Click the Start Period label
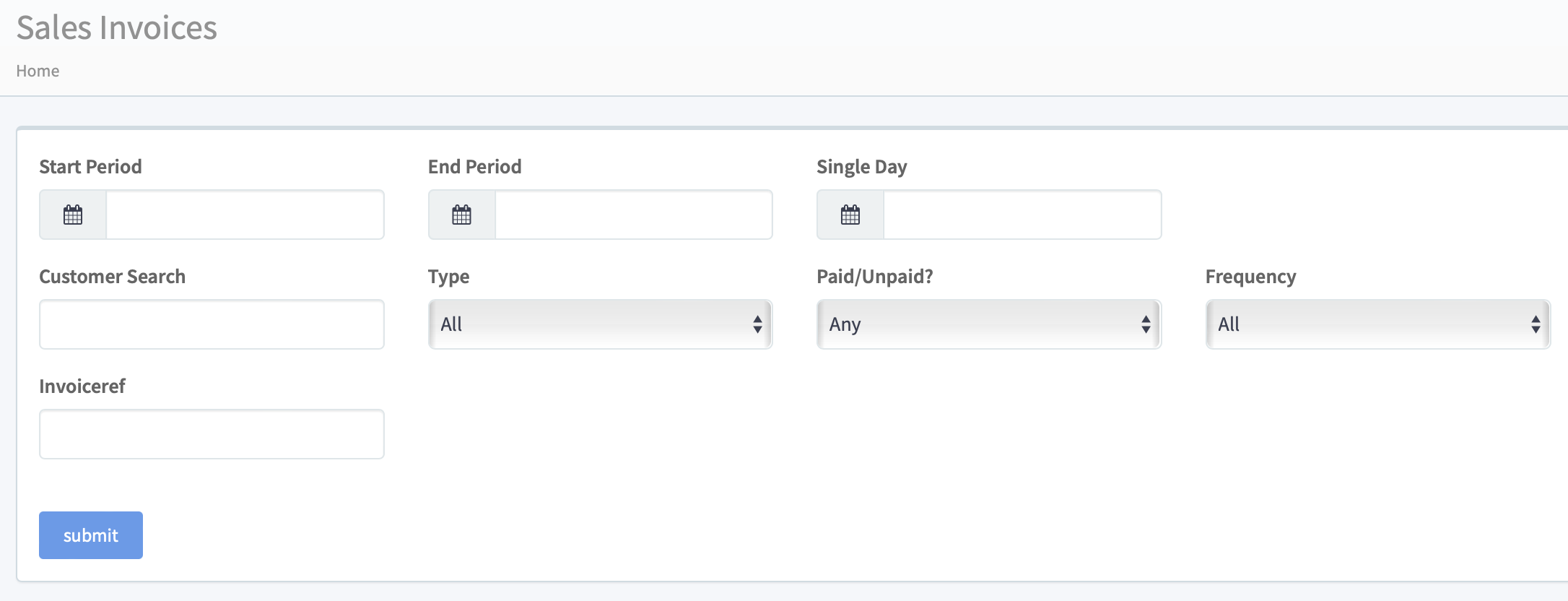Viewport: 1568px width, 601px height. point(90,167)
